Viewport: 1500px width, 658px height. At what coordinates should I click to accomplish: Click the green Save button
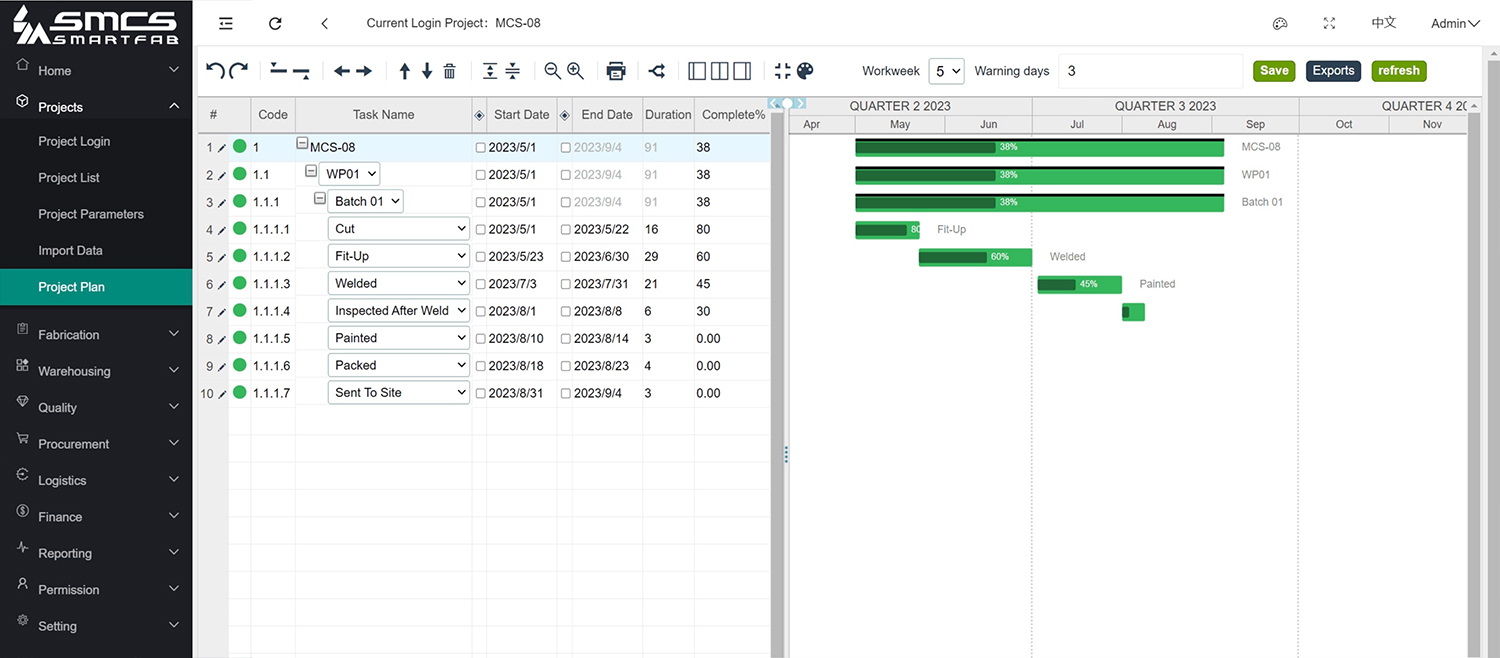pos(1274,71)
